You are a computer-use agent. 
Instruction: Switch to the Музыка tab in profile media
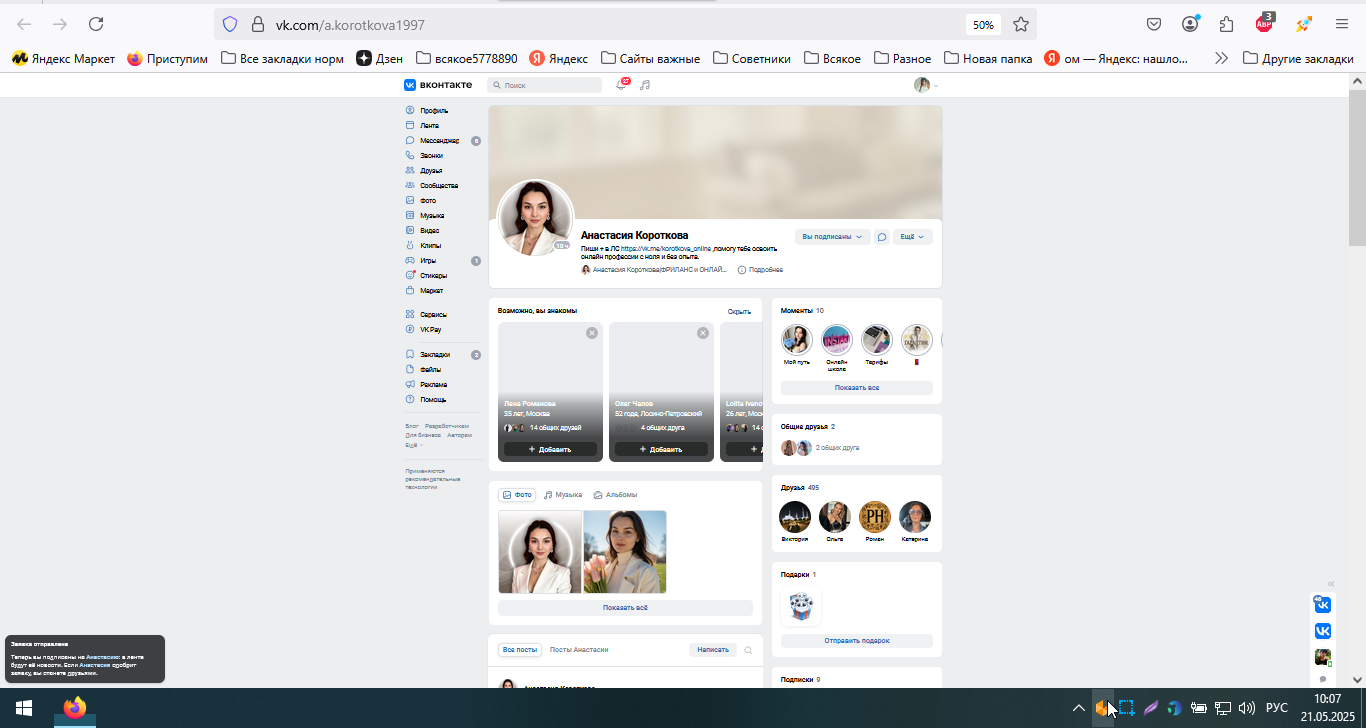click(x=563, y=495)
